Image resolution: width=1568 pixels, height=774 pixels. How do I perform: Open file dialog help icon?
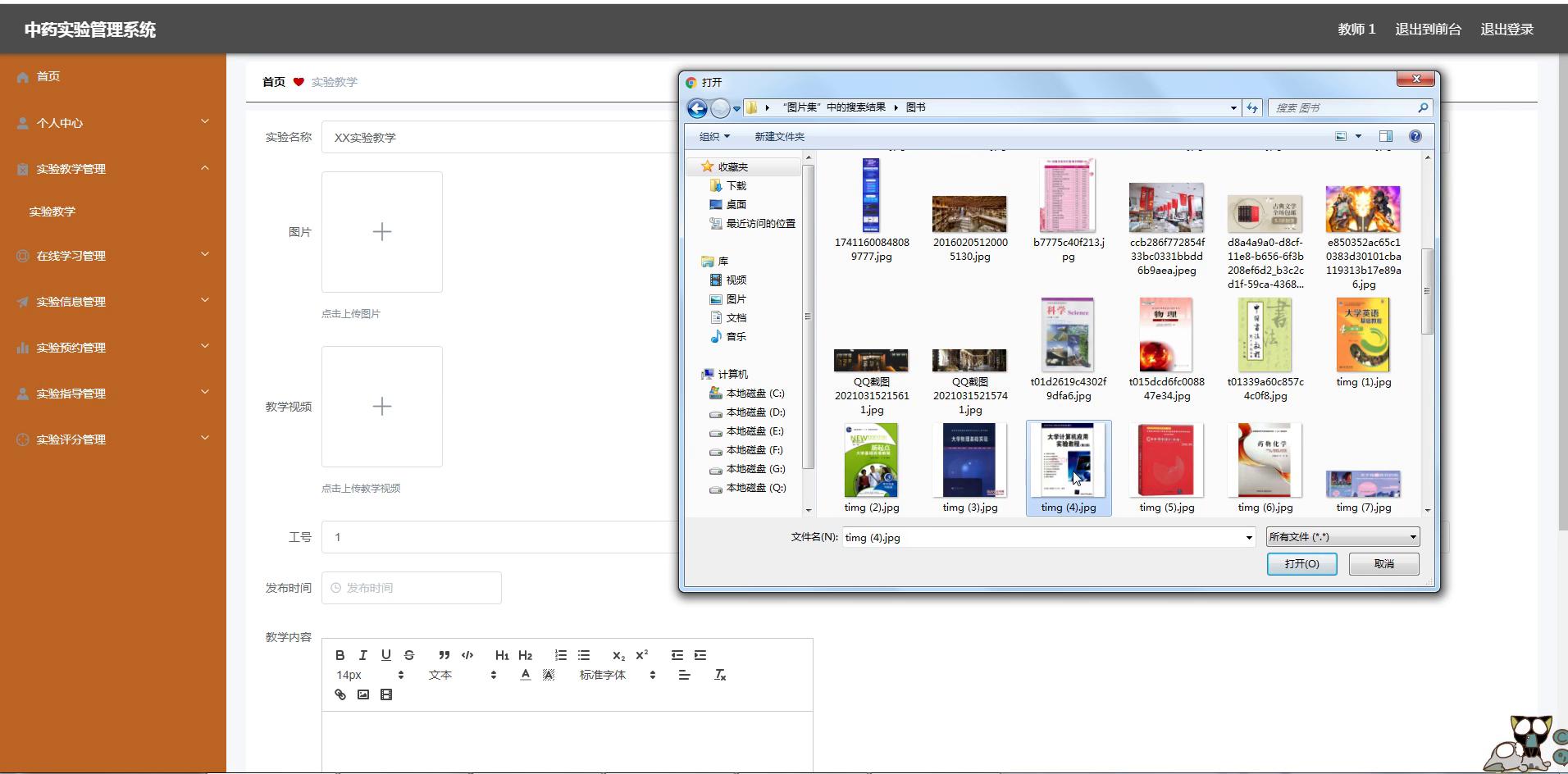tap(1415, 137)
